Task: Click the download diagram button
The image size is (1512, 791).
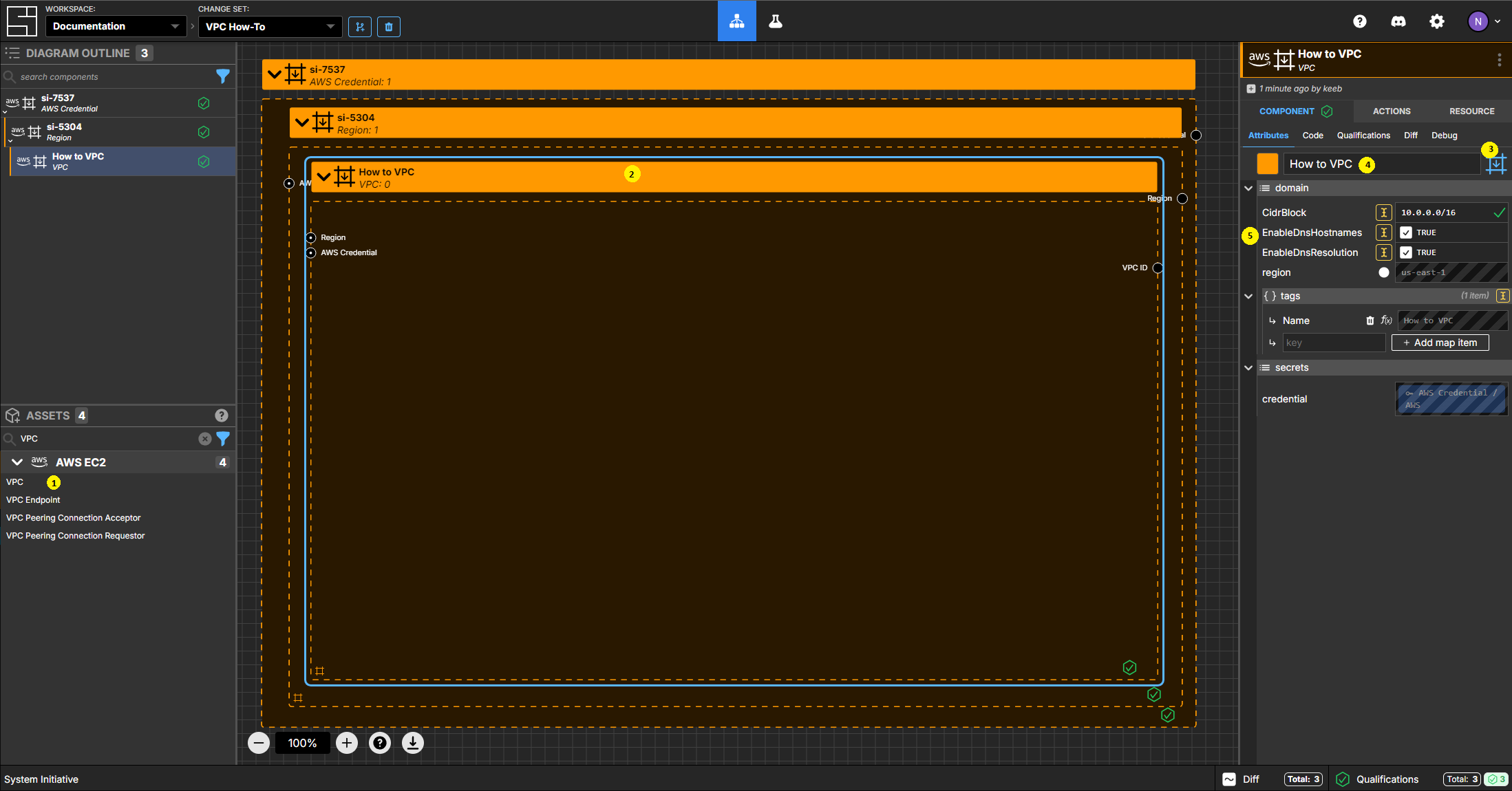Action: pos(413,743)
